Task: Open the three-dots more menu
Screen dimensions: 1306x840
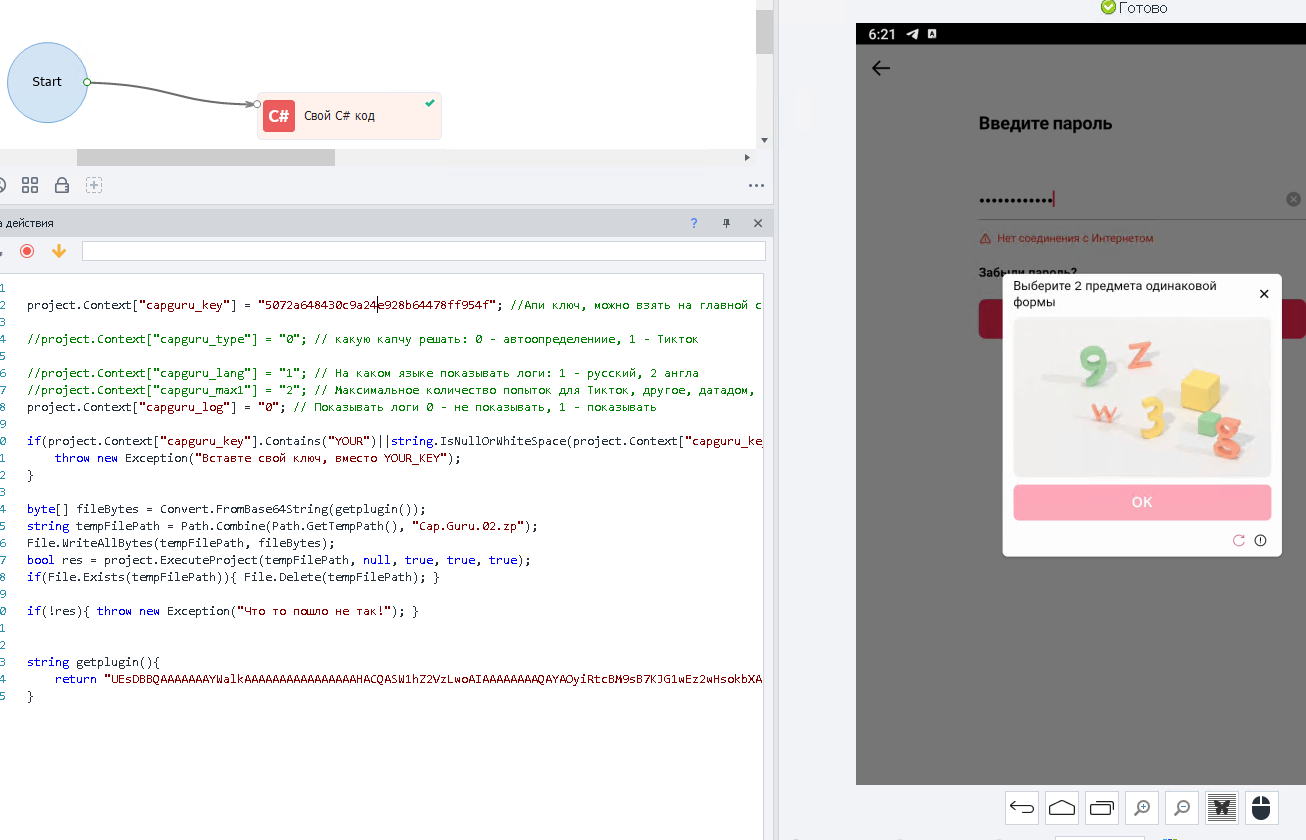Action: point(756,185)
